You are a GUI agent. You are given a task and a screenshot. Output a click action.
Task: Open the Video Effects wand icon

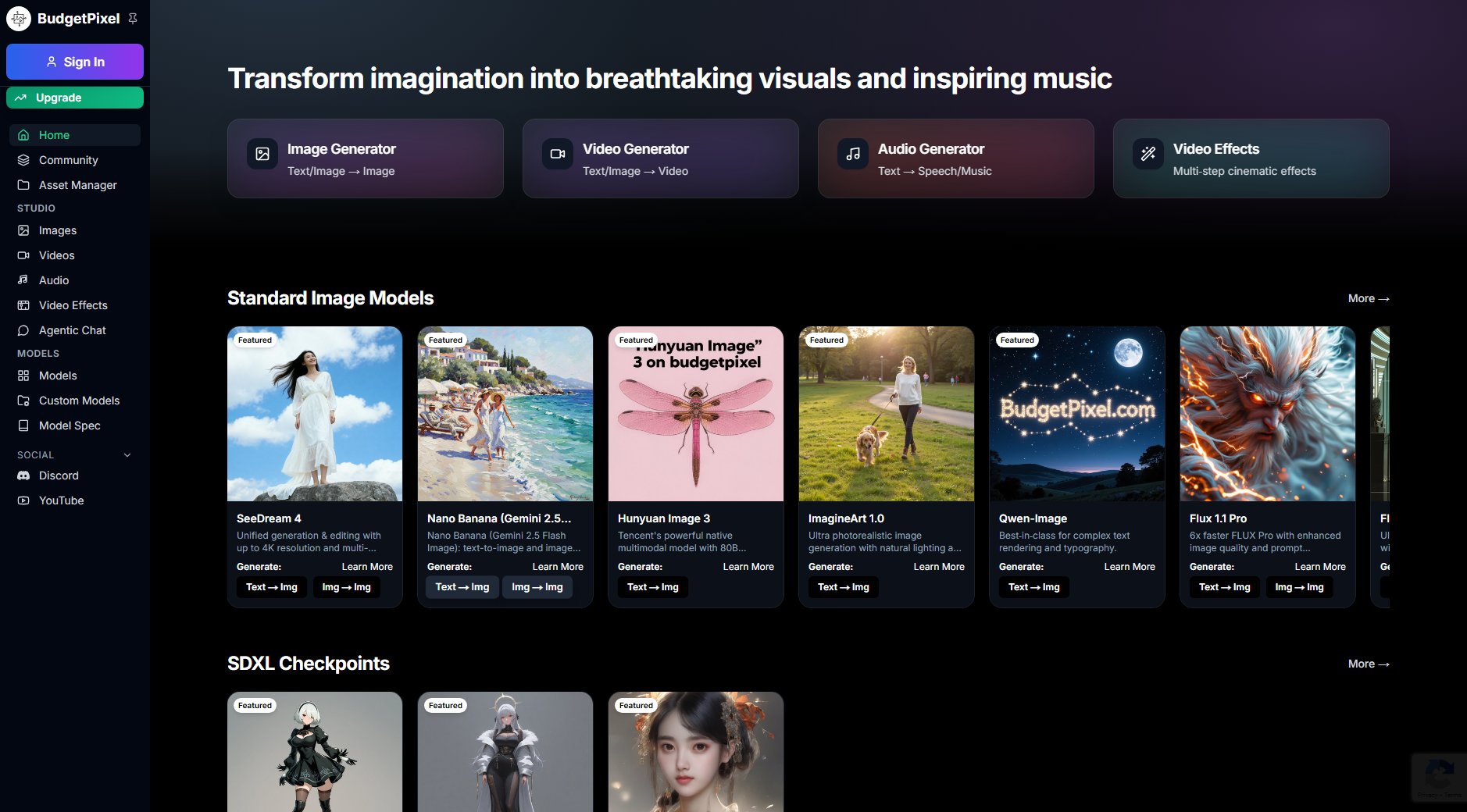pyautogui.click(x=1147, y=154)
